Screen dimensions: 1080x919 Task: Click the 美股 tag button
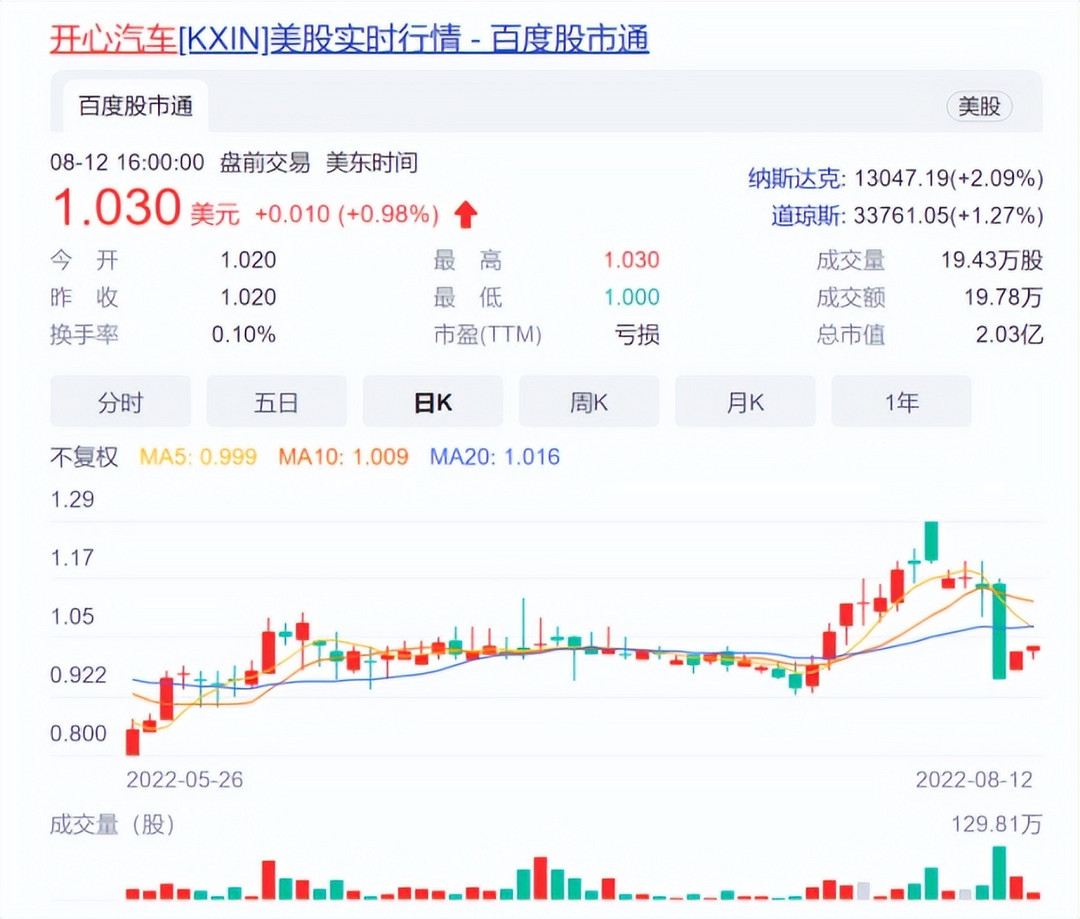979,106
